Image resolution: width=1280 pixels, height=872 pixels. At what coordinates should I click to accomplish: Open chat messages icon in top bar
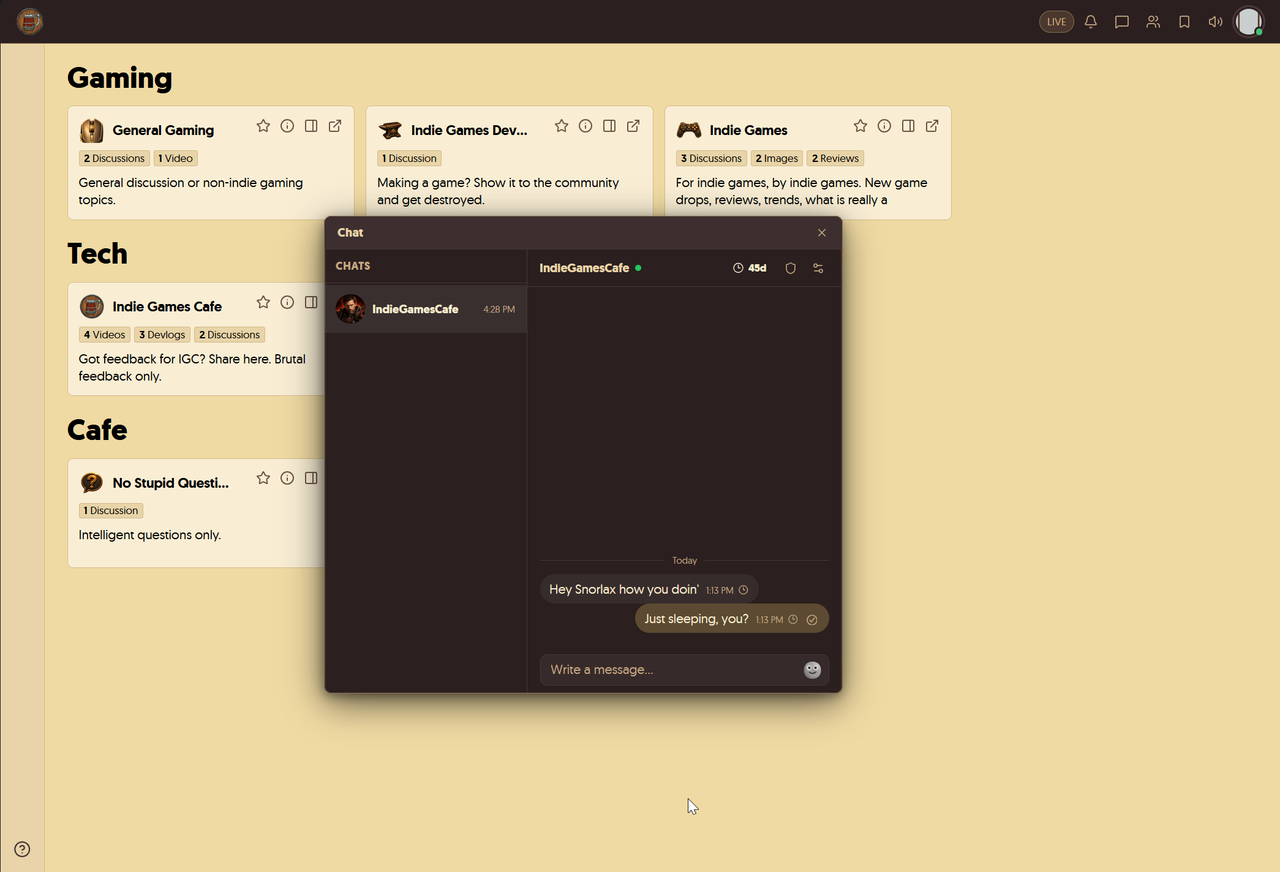point(1122,21)
